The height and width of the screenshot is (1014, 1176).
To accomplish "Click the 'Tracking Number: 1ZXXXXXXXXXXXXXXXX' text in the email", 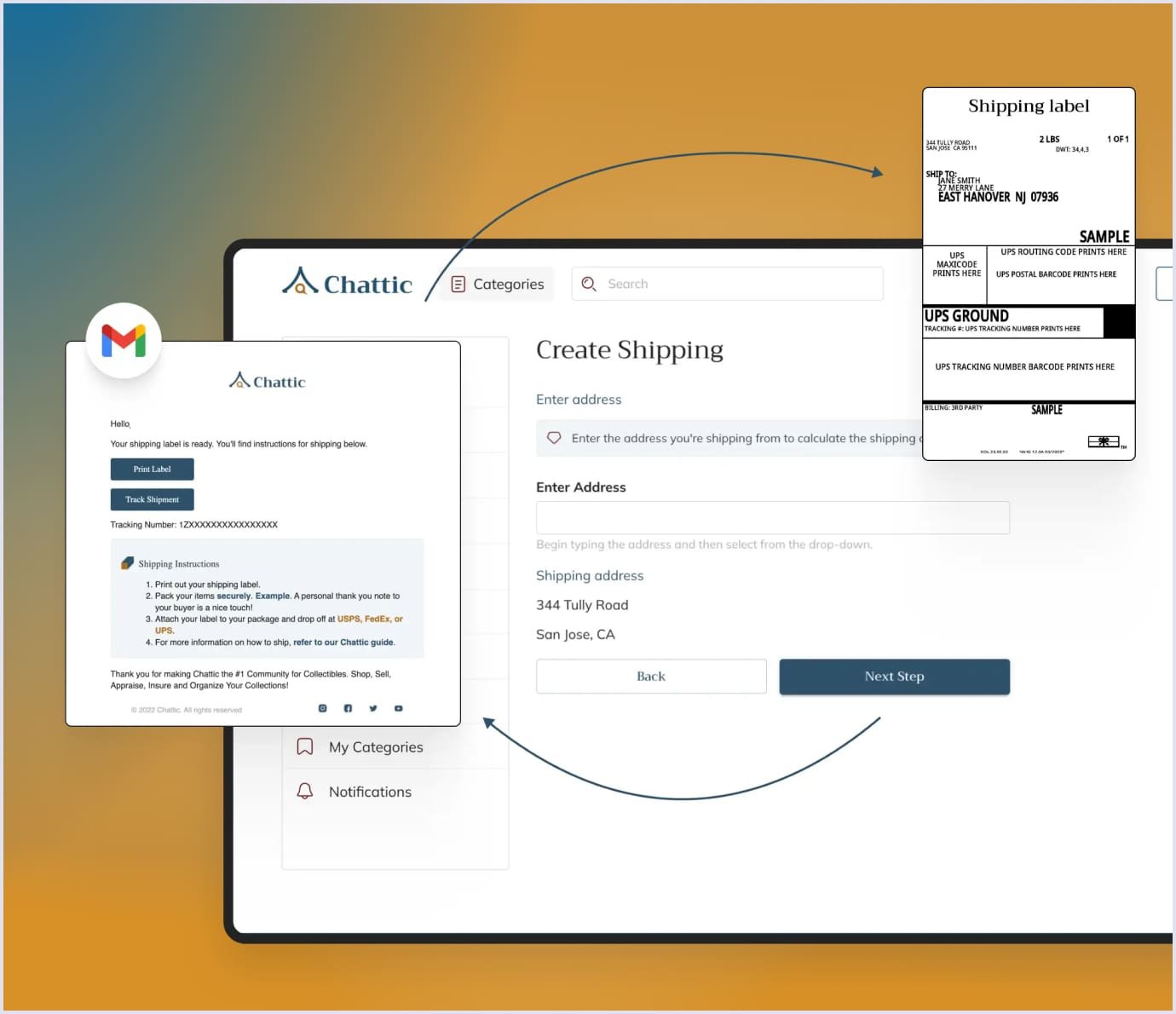I will pos(194,525).
